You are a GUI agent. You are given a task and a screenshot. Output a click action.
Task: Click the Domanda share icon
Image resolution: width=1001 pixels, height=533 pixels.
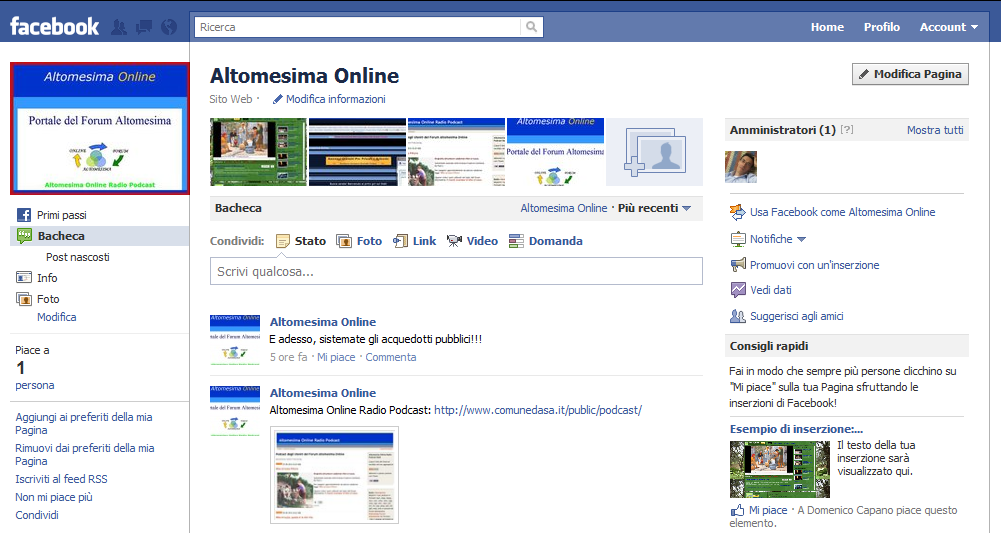pos(516,241)
